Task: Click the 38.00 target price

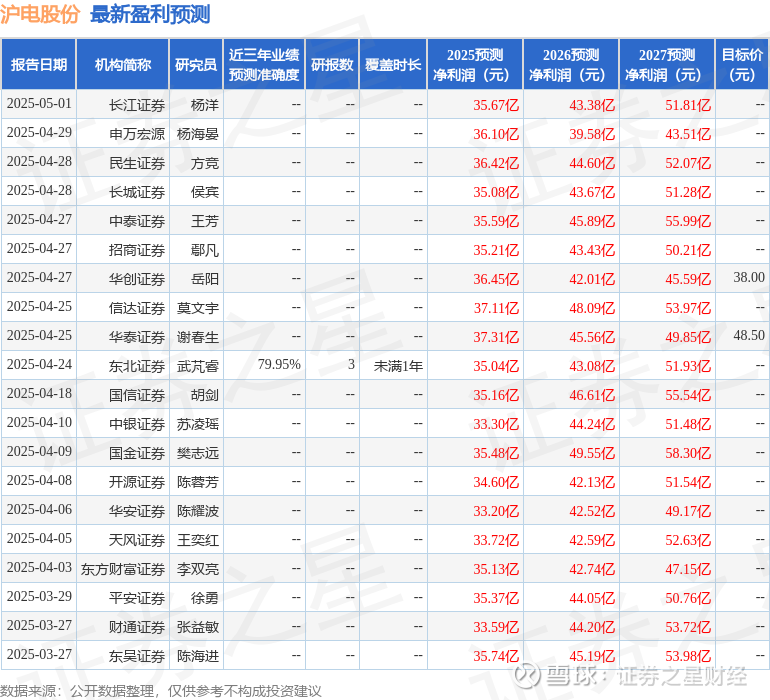Action: 749,278
